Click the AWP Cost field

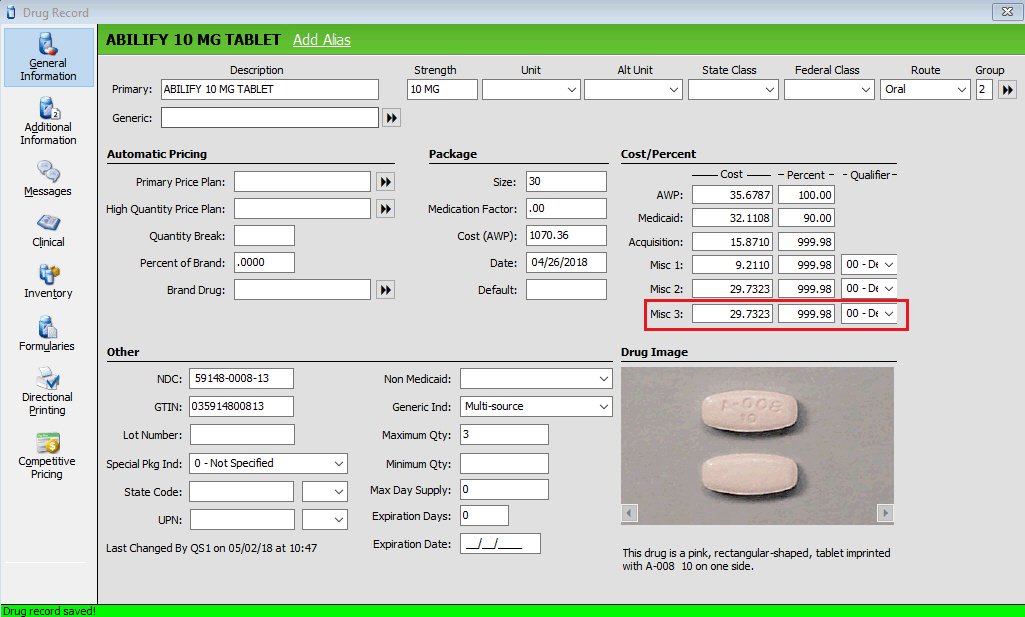point(732,195)
